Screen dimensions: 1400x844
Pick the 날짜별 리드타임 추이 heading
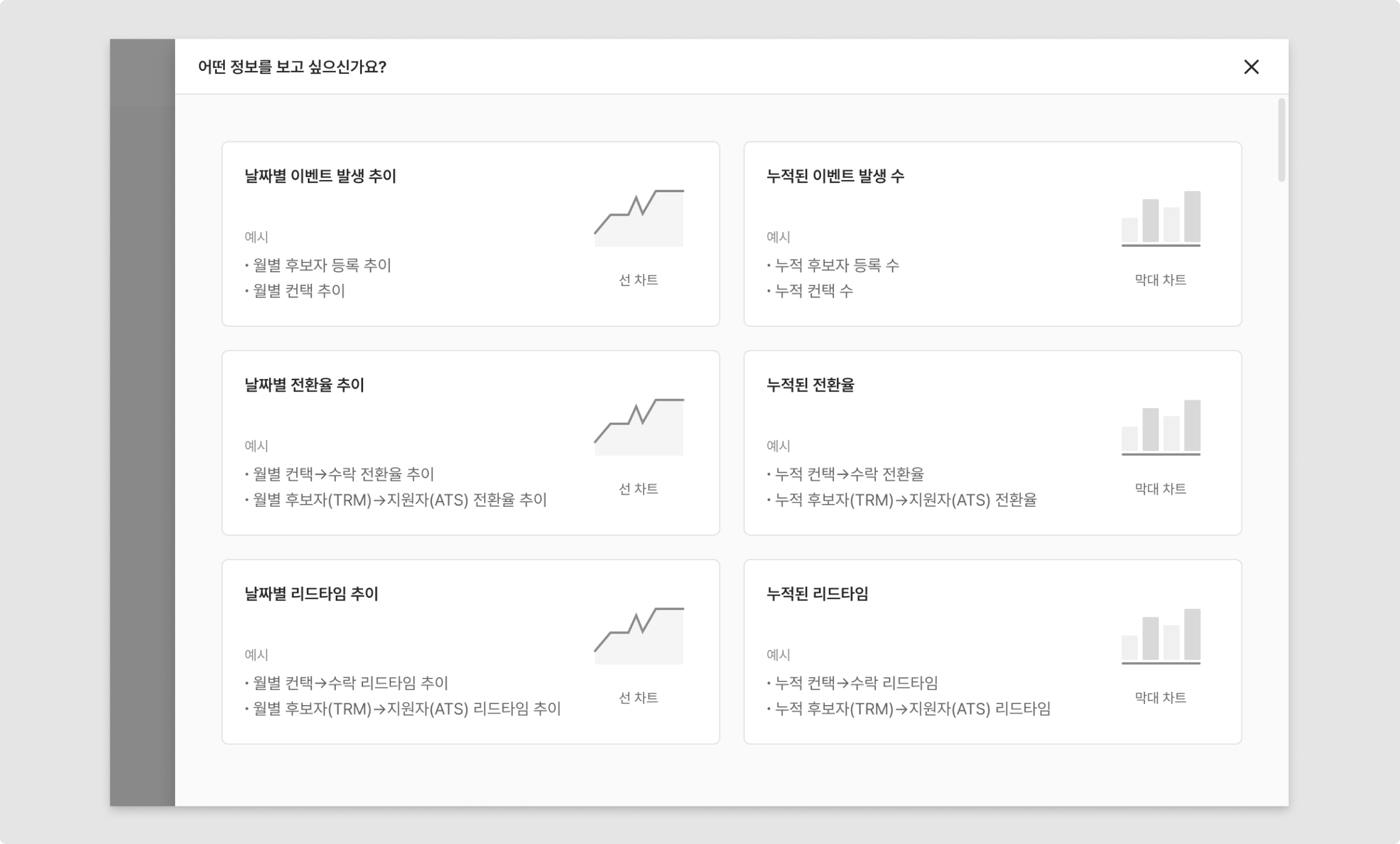coord(312,594)
